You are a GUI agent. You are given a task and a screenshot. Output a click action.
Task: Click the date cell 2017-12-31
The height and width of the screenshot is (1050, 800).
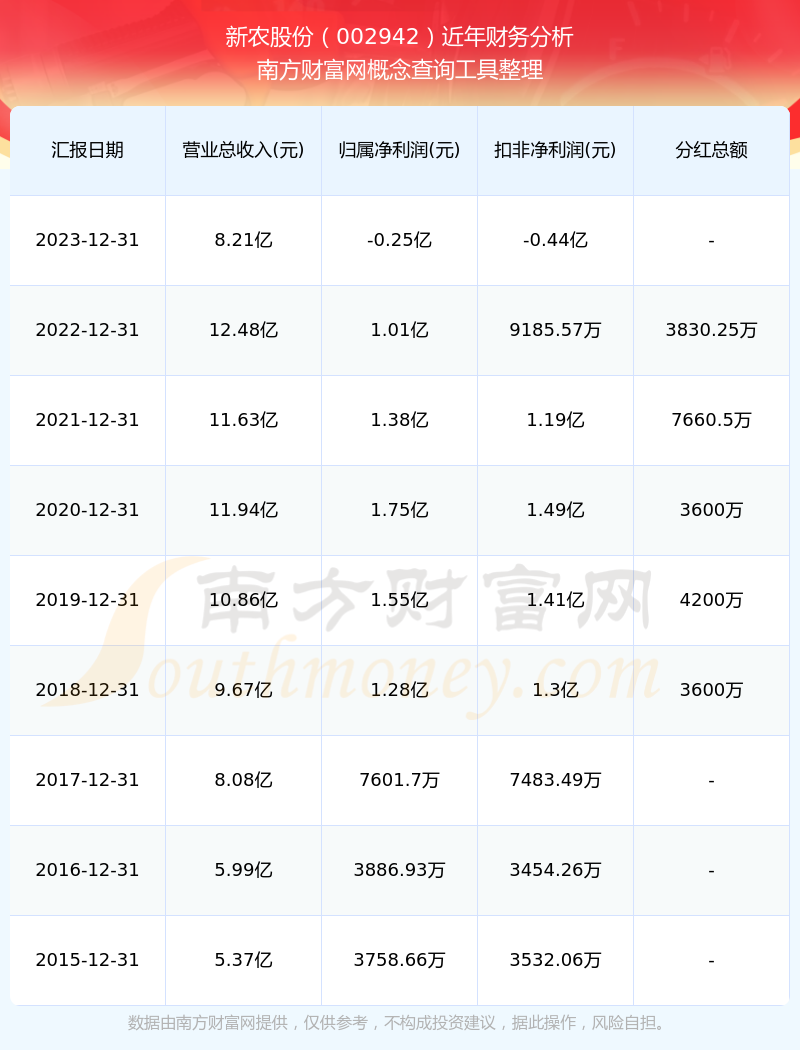pyautogui.click(x=88, y=780)
